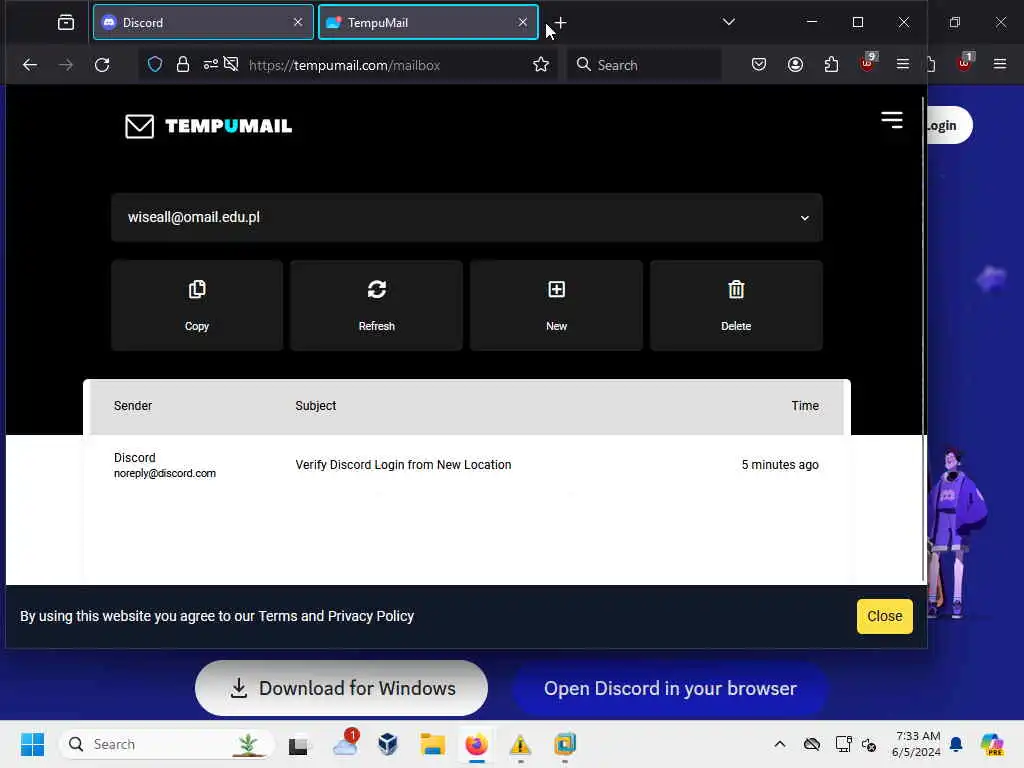The width and height of the screenshot is (1024, 768).
Task: Click the noreply@discord.com sender text
Action: (x=165, y=473)
